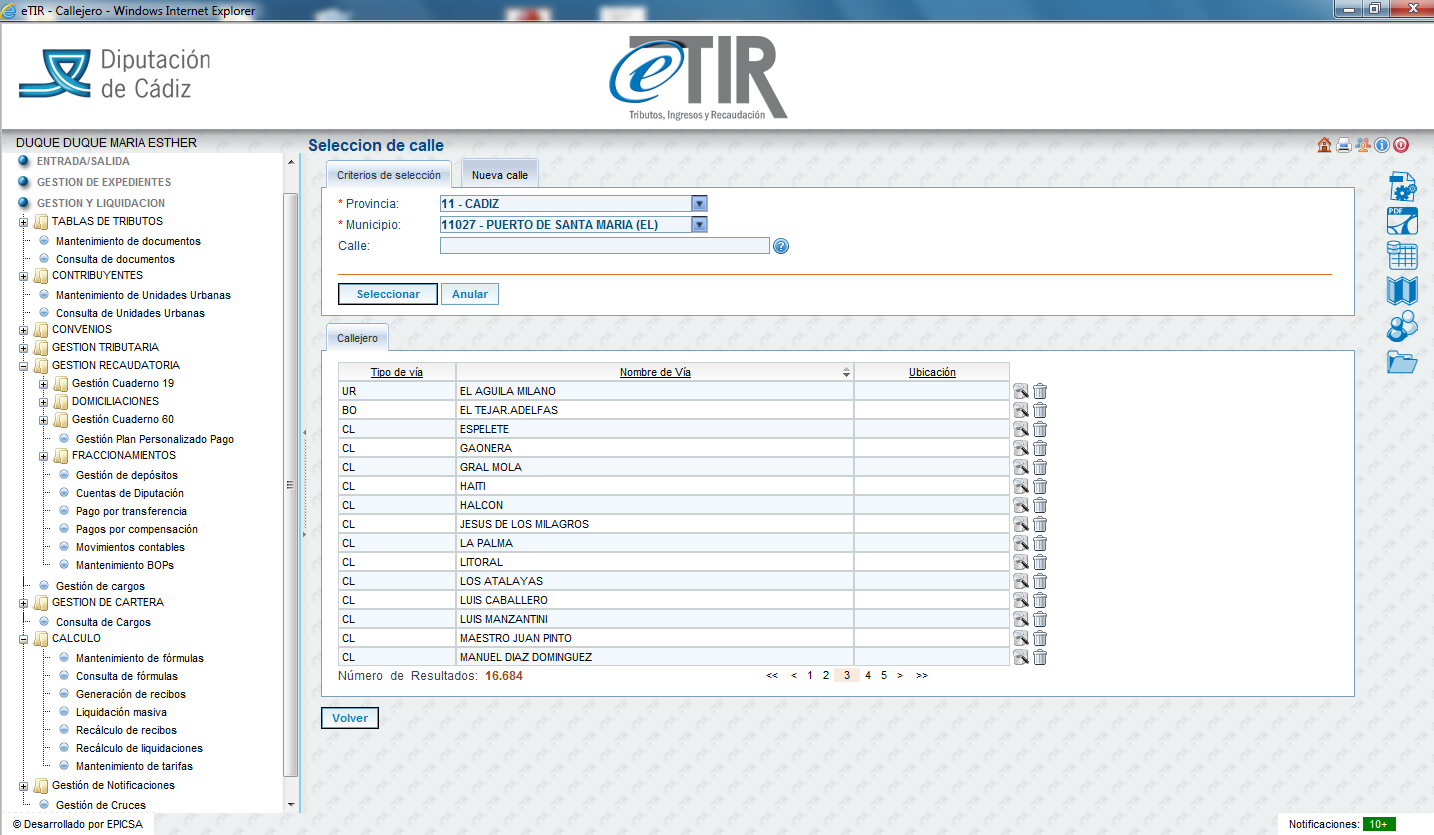Open the users icon in header toolbar
The image size is (1434, 835).
1363,145
